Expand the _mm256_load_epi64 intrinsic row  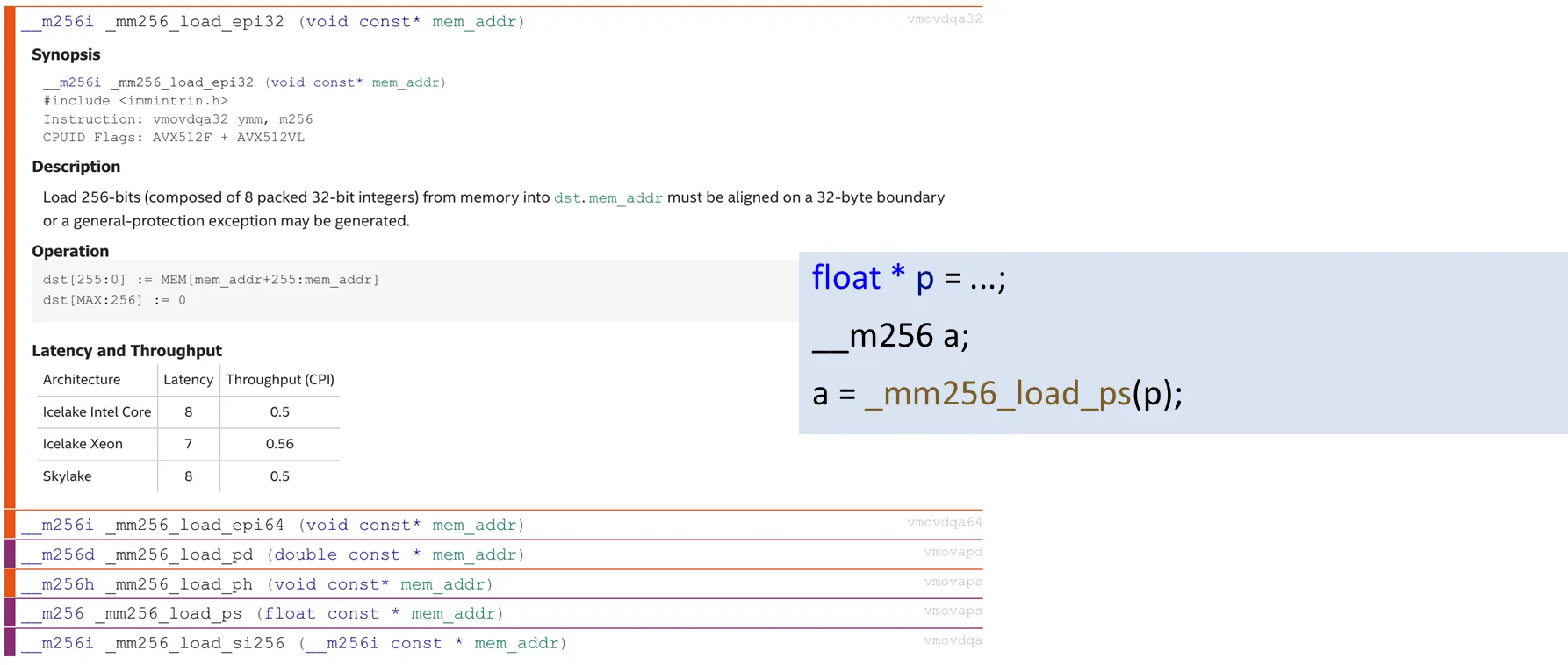272,526
